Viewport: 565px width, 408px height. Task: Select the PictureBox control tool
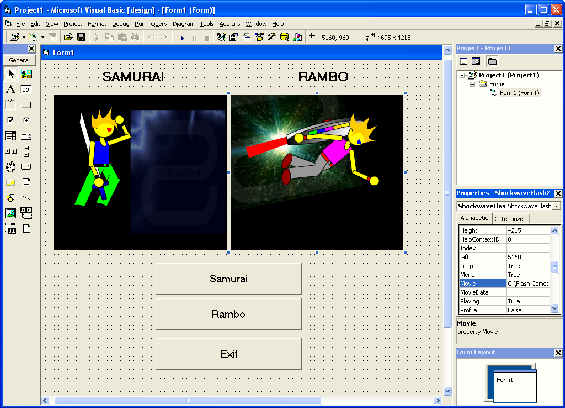pyautogui.click(x=26, y=74)
